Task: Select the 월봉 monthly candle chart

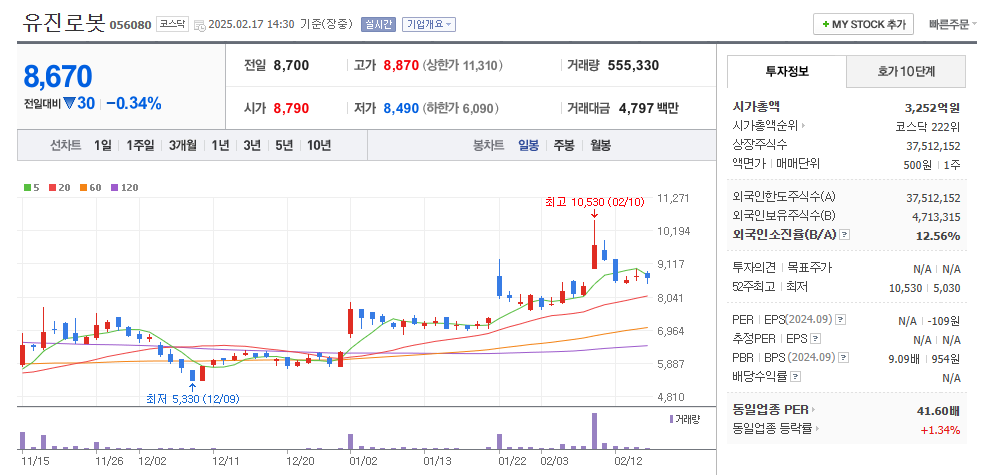Action: [x=600, y=145]
